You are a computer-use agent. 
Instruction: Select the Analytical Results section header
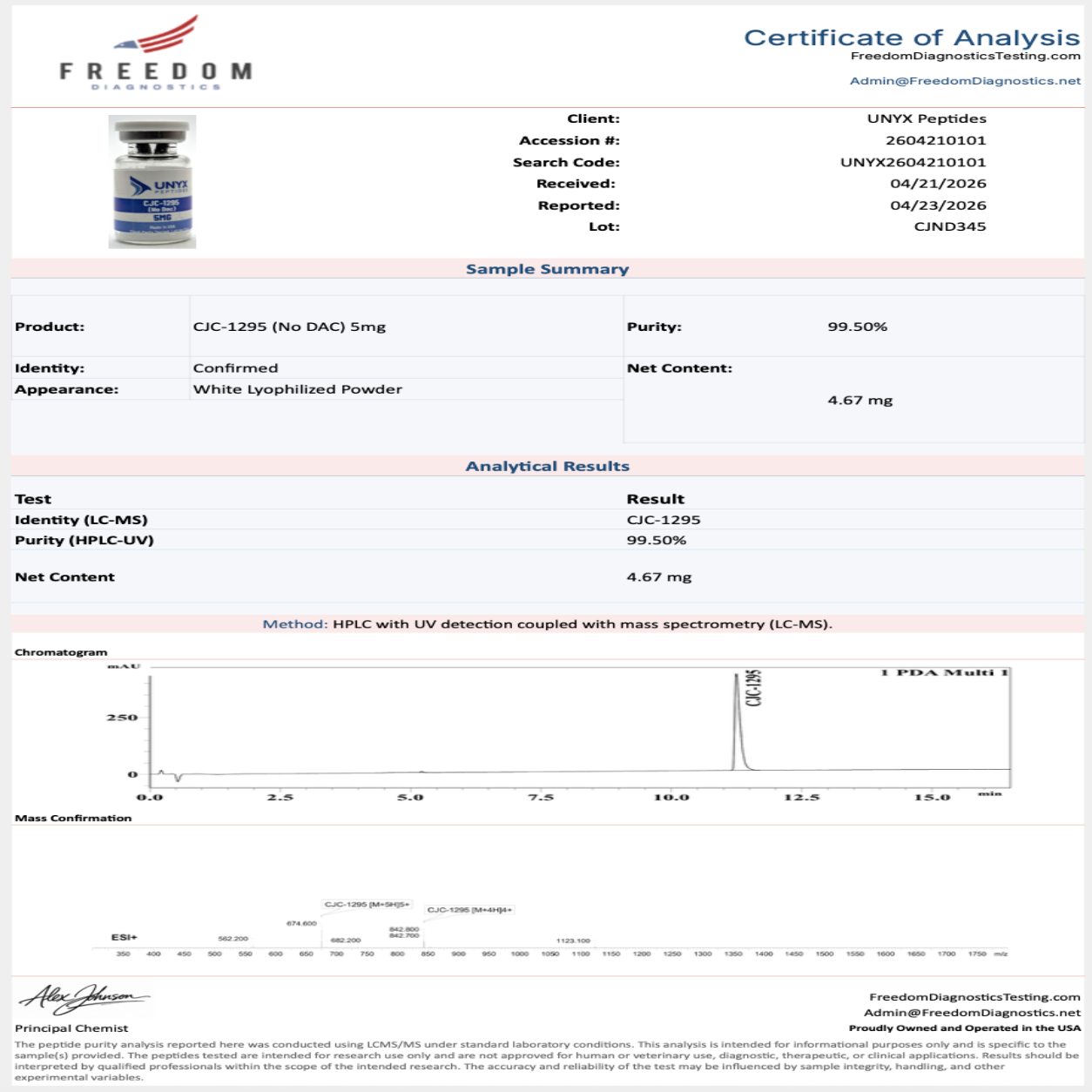(x=547, y=466)
